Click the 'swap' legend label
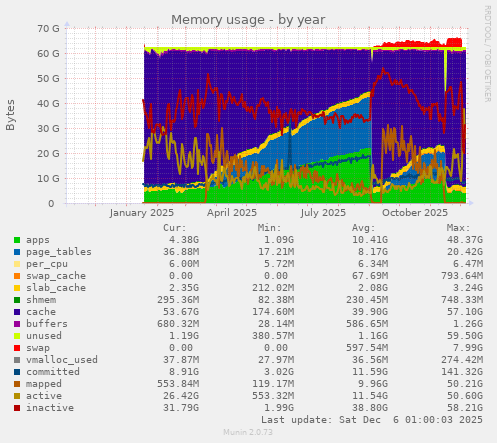Image resolution: width=497 pixels, height=443 pixels. point(38,348)
